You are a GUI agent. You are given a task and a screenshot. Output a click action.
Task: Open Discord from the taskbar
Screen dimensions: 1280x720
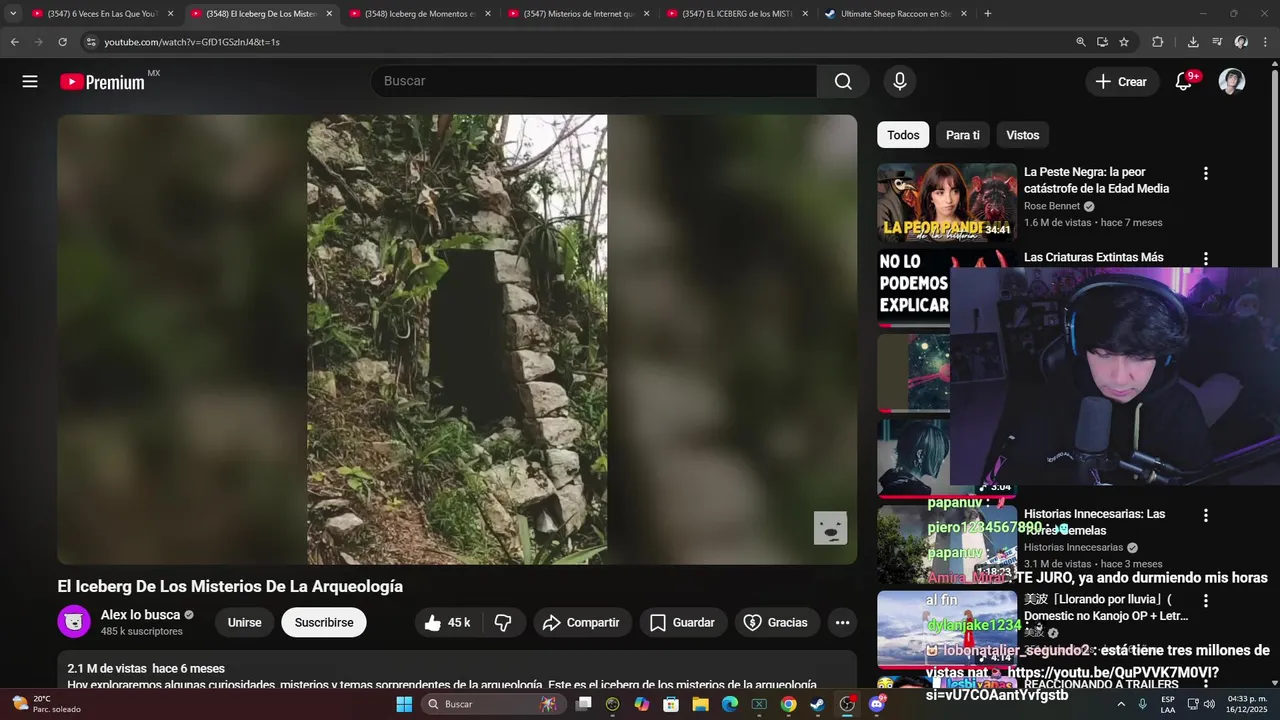(x=877, y=704)
